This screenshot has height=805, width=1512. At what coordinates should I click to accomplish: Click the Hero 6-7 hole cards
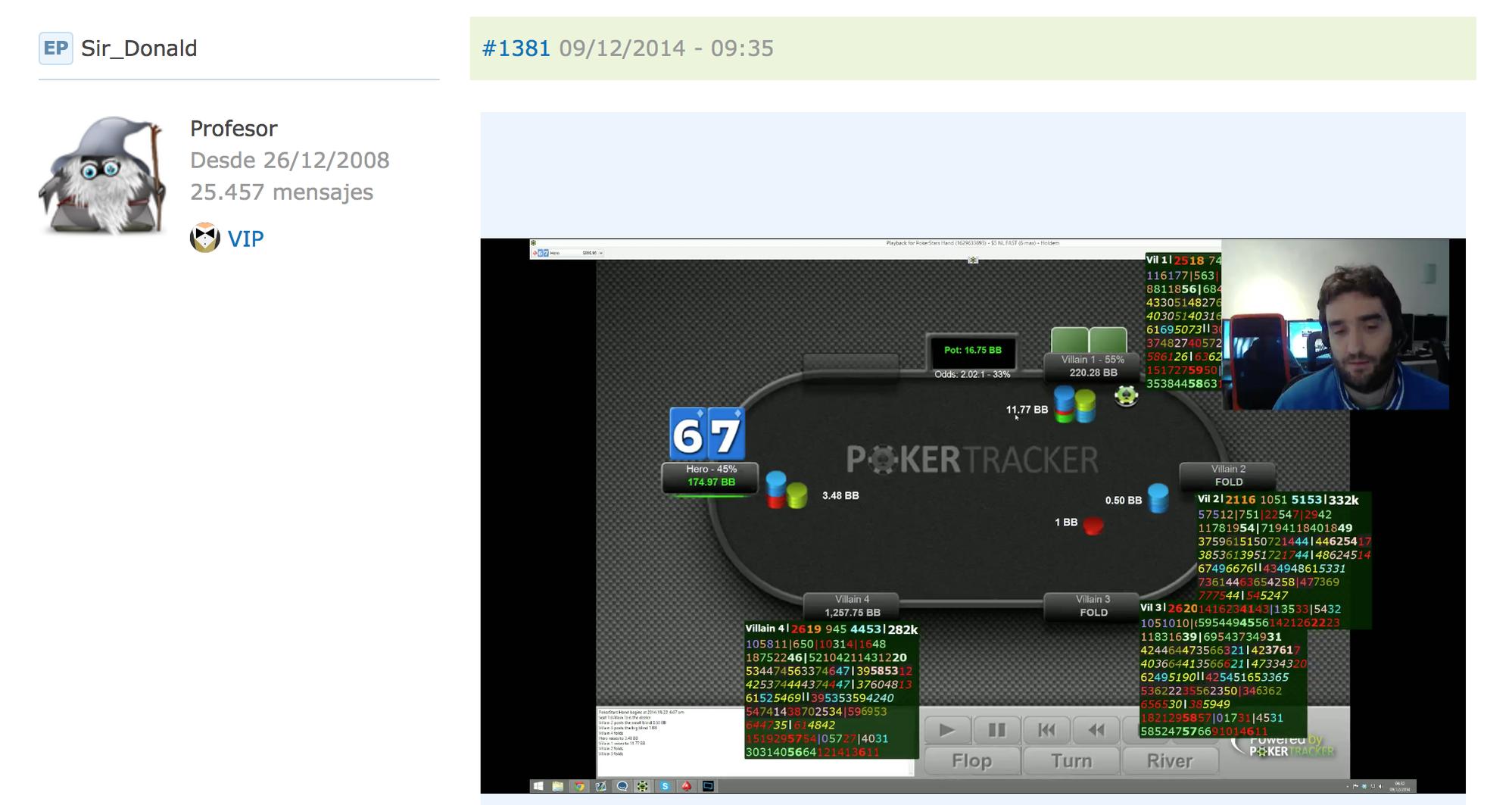707,434
